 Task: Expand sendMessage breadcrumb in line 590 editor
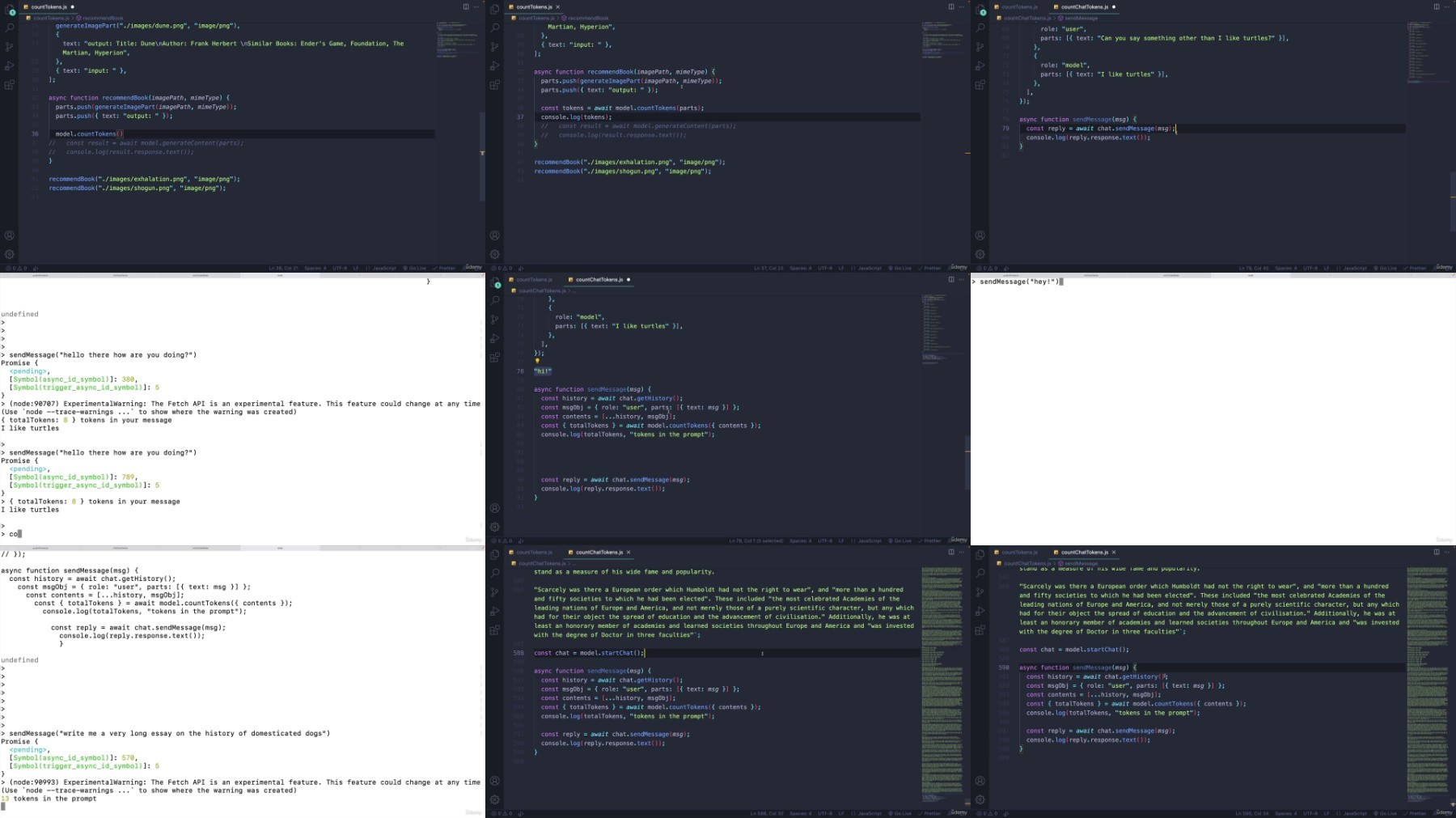pos(1078,563)
